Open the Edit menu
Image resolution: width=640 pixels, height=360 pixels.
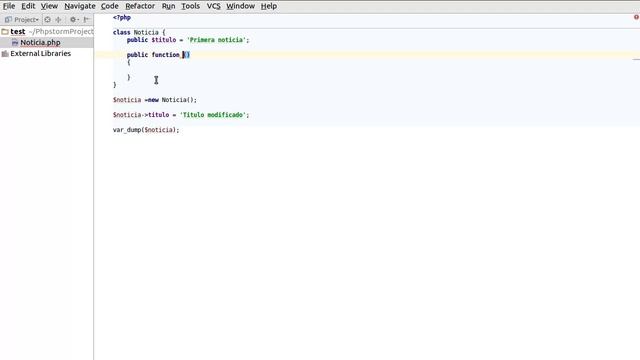click(28, 6)
